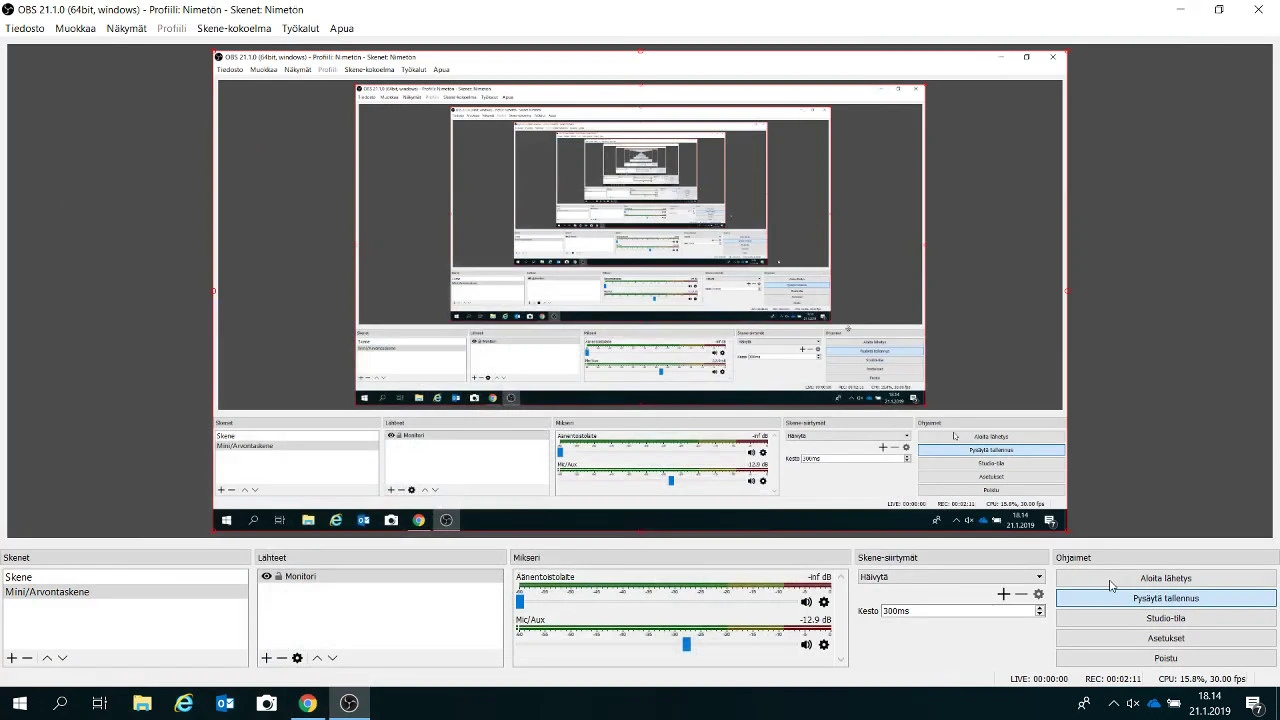This screenshot has height=720, width=1280.
Task: Remove the source with the Lähteet minus icon
Action: click(282, 658)
